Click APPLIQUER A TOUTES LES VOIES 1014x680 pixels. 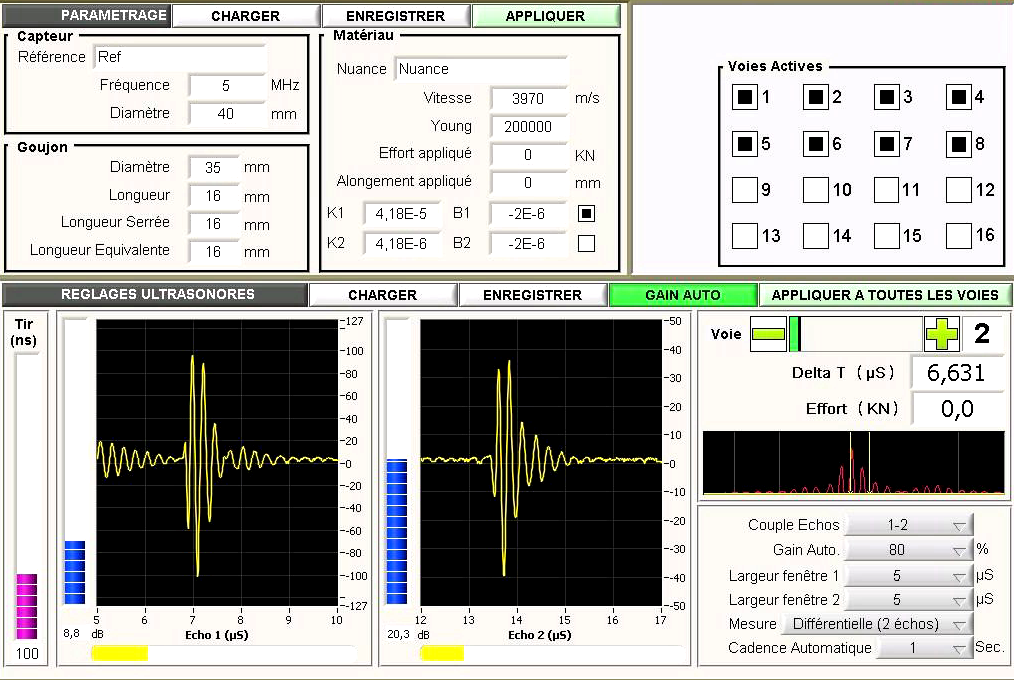[884, 295]
